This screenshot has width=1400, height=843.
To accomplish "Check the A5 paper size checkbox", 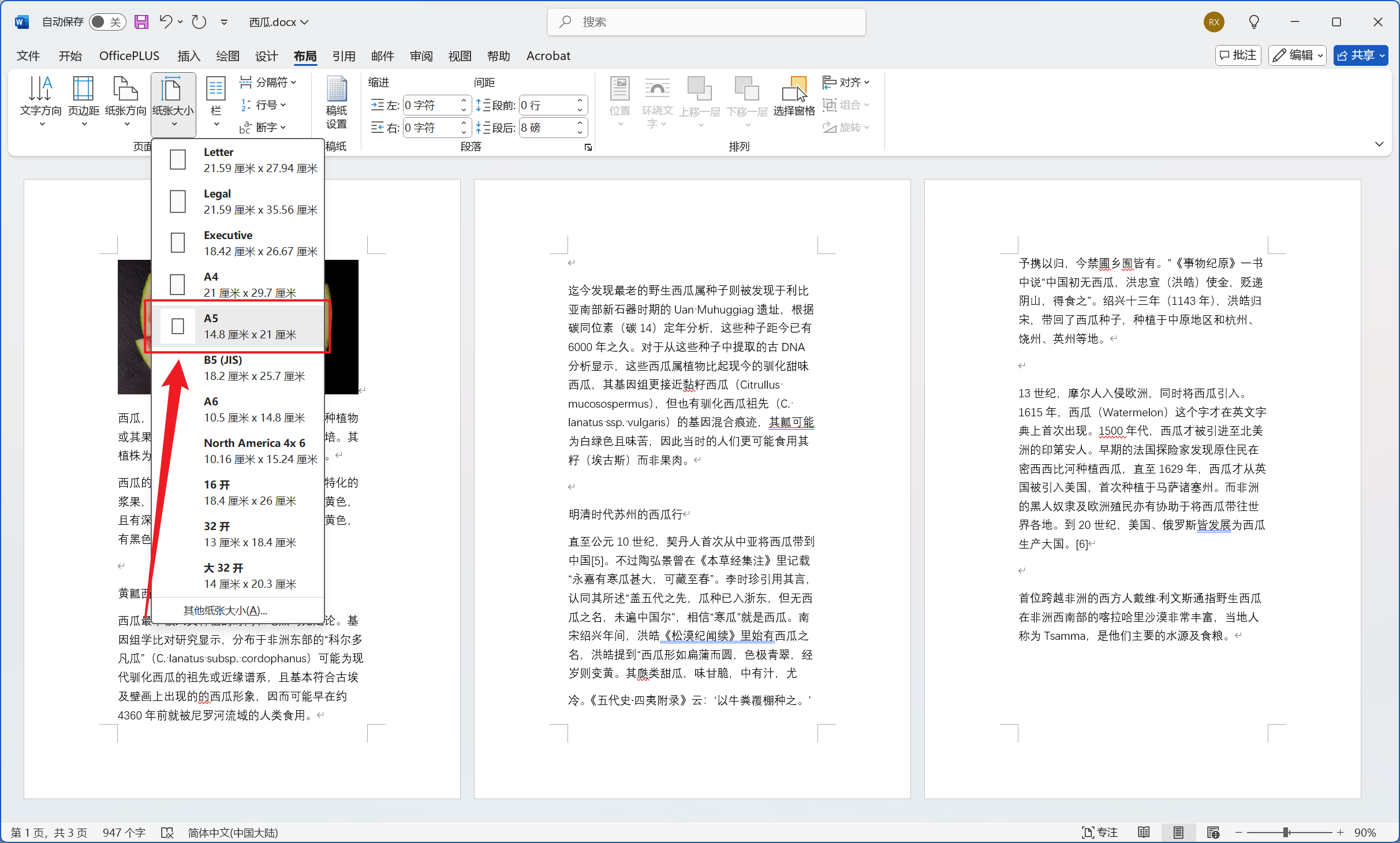I will tap(177, 326).
